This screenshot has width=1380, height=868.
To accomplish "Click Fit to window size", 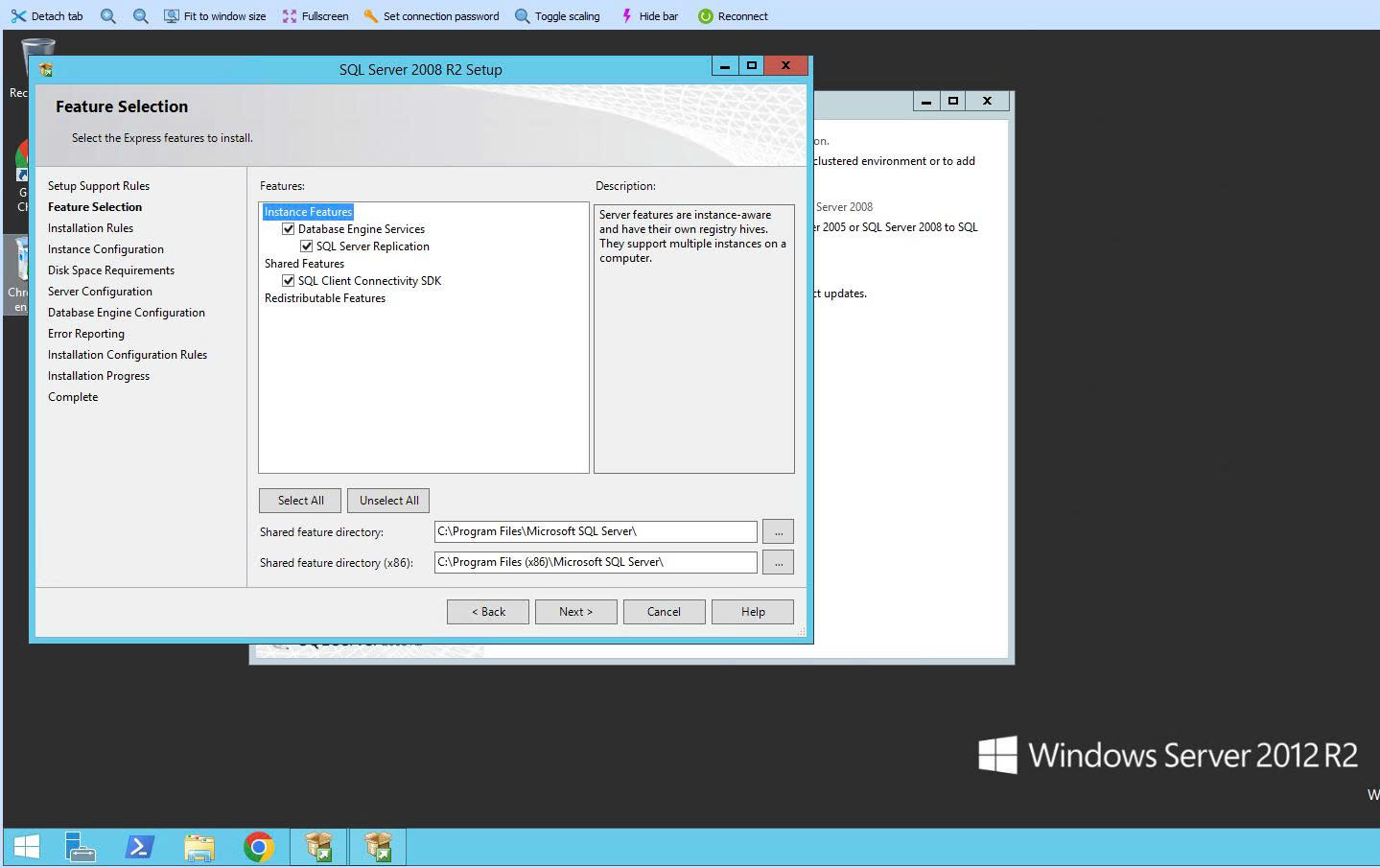I will (215, 16).
